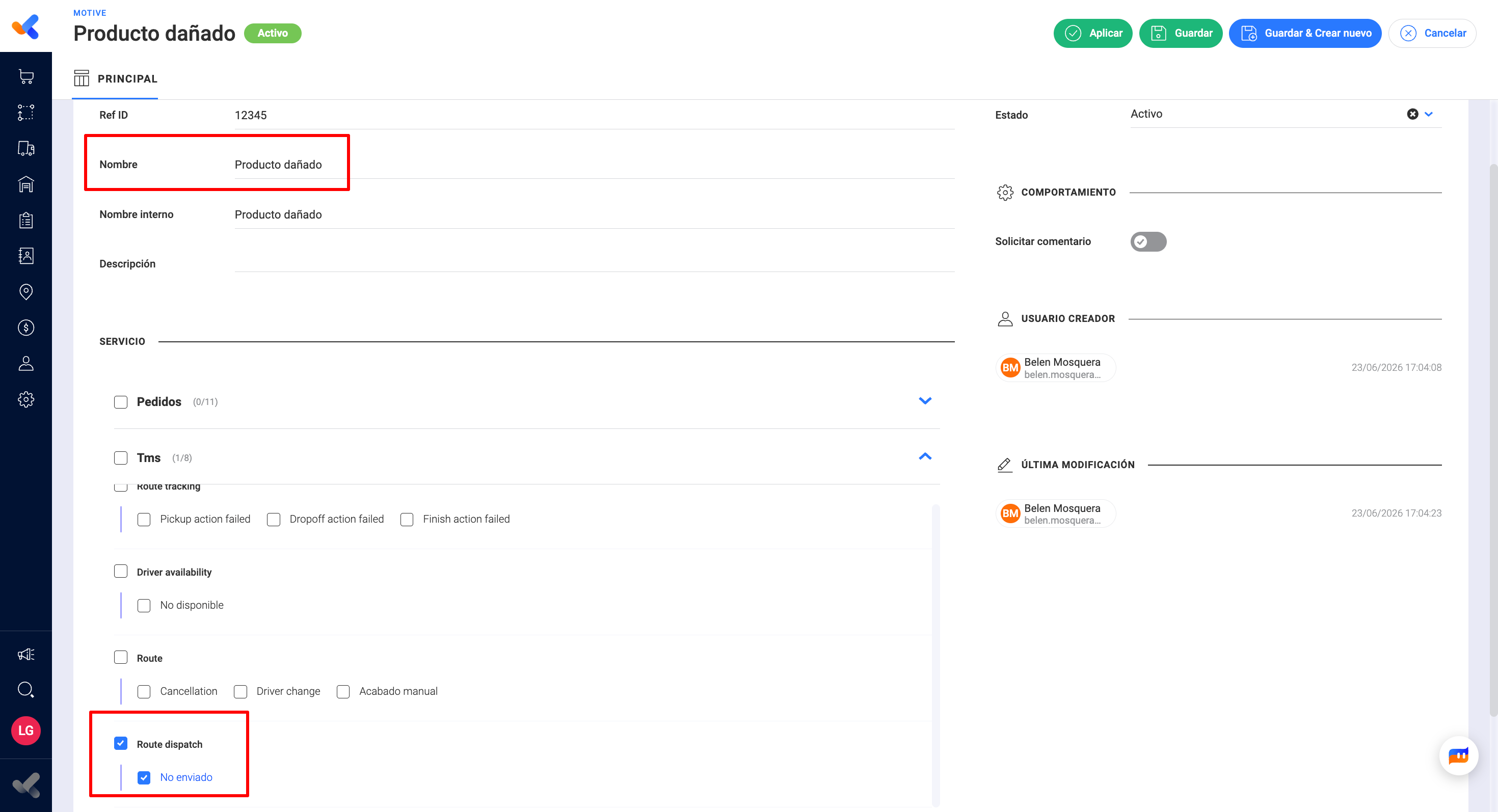Check Dropoff action failed
The image size is (1498, 812).
click(273, 519)
